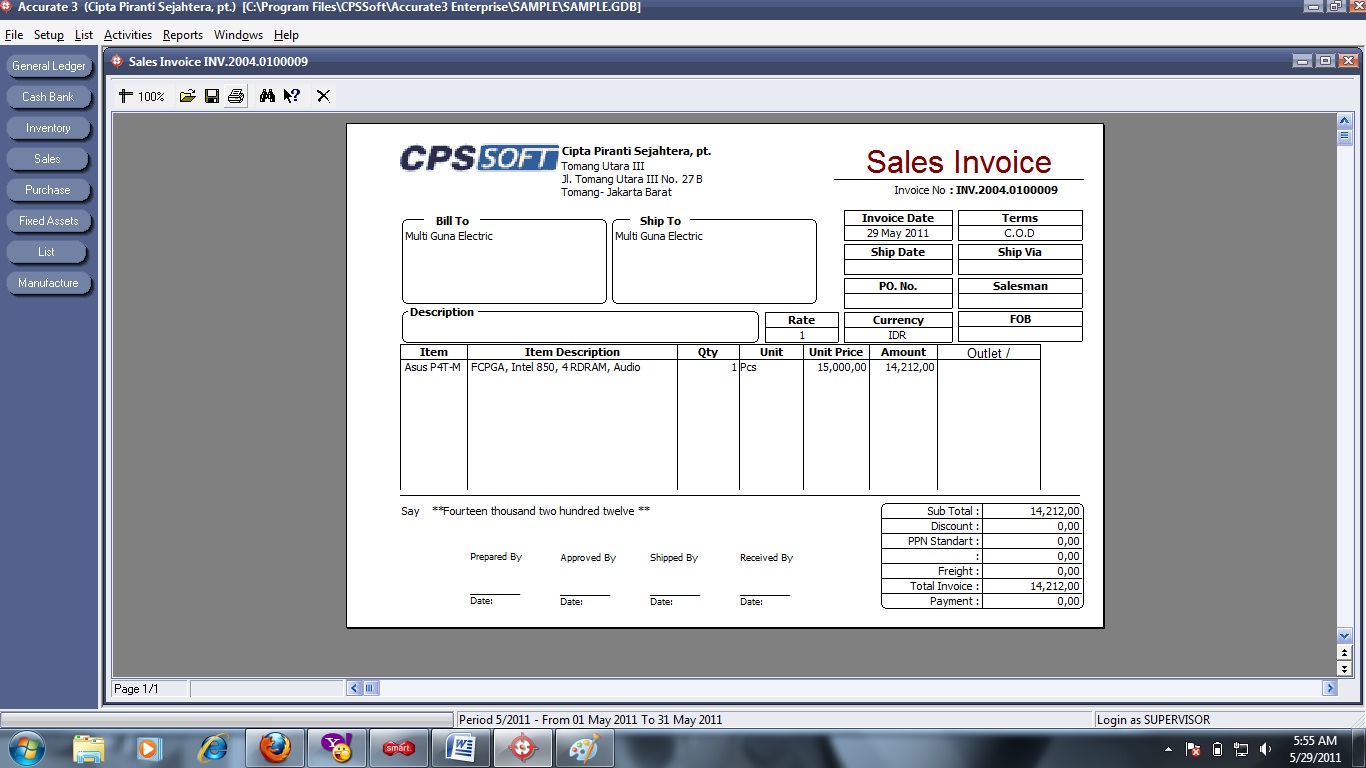This screenshot has height=768, width=1366.
Task: Close preview with the X toolbar icon
Action: [x=323, y=96]
